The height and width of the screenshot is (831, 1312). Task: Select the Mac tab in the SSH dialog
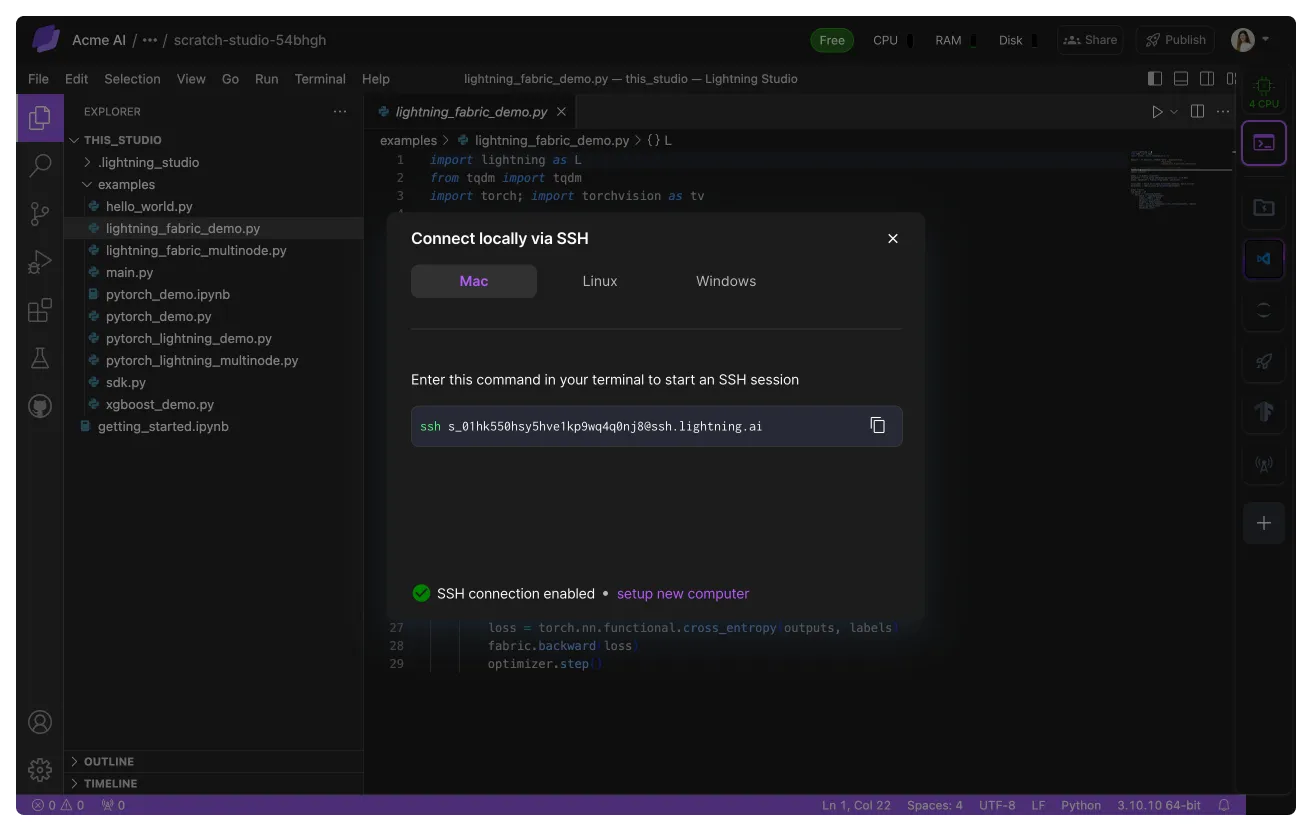474,281
